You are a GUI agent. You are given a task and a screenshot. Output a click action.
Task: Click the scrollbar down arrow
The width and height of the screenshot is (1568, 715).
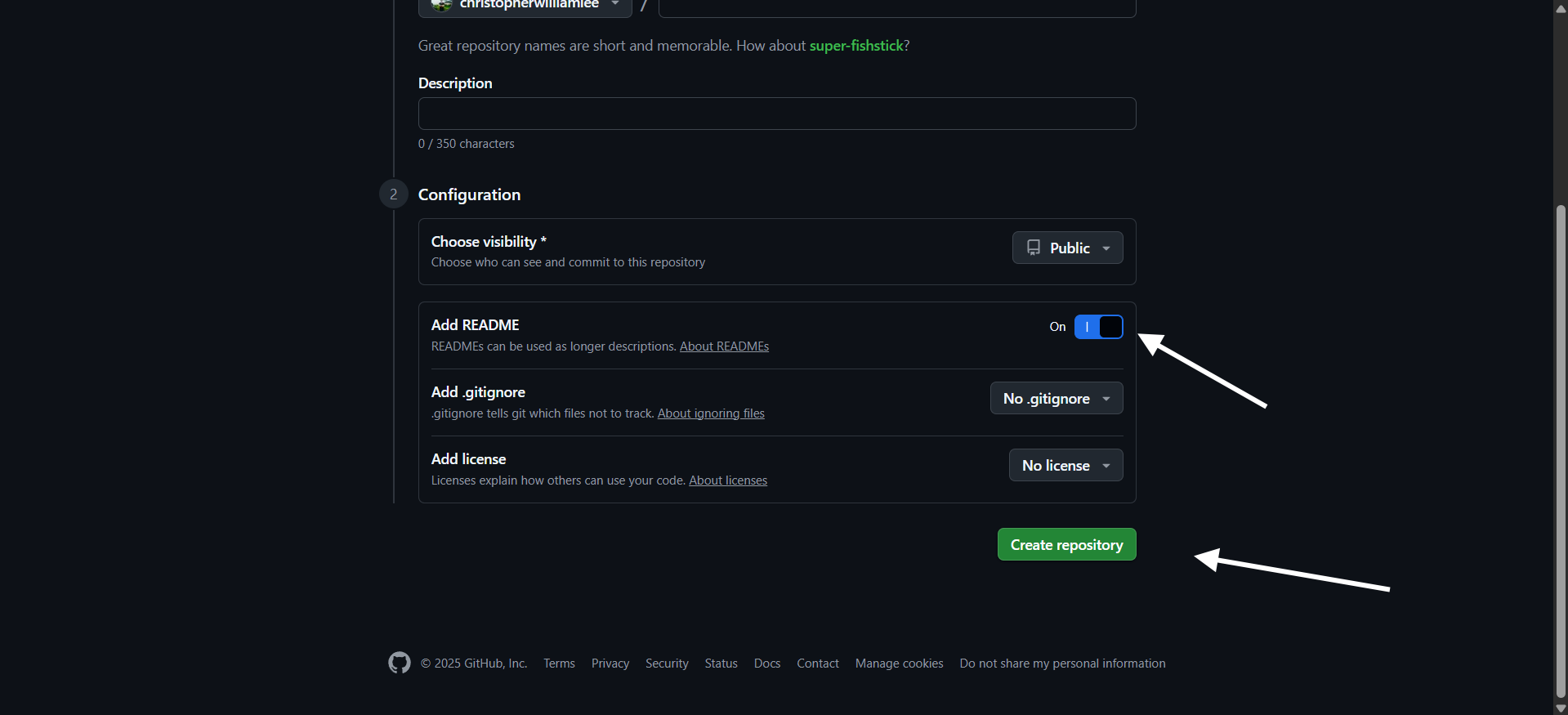(1561, 708)
